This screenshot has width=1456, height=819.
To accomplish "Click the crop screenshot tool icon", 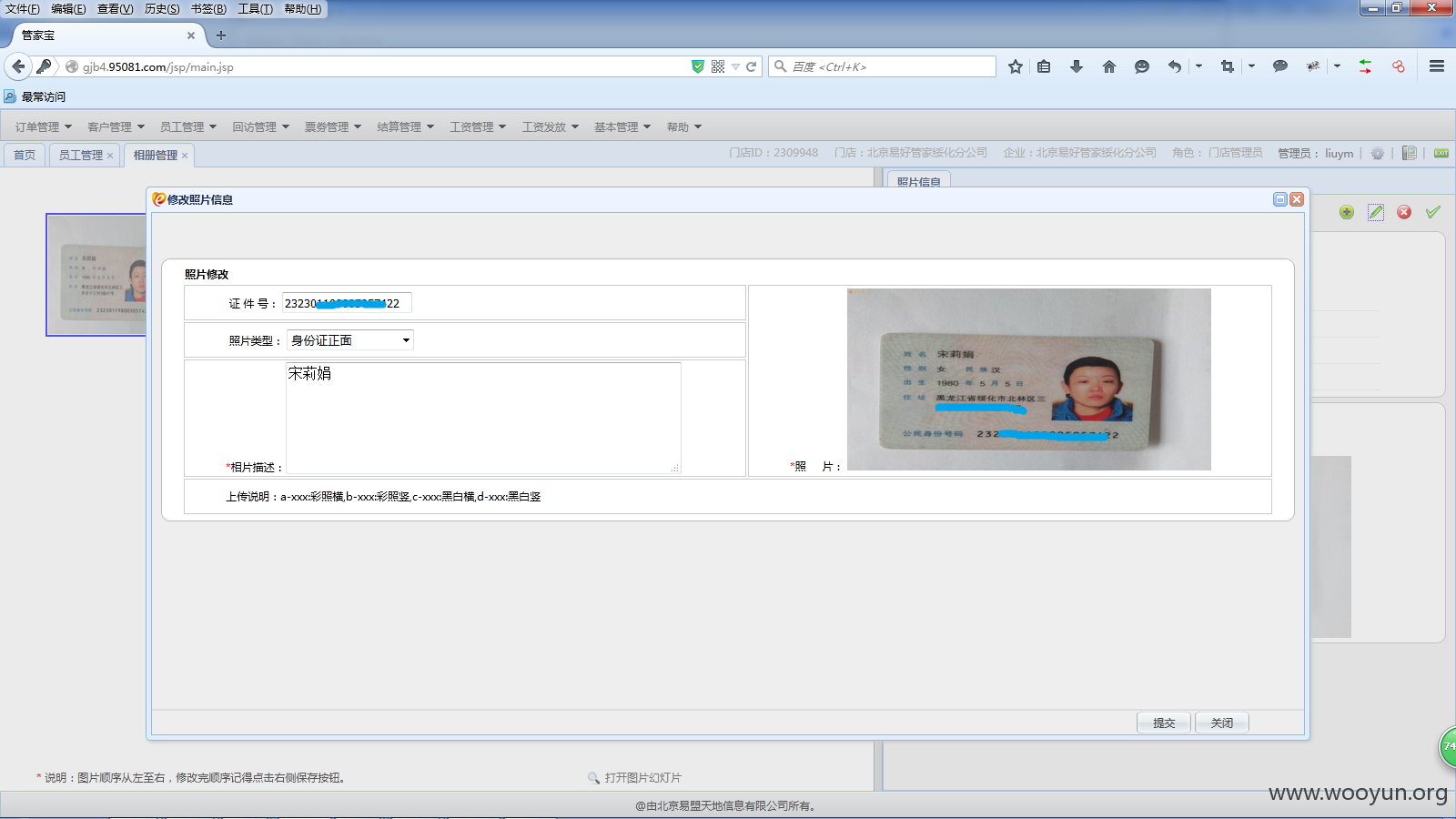I will click(x=1228, y=66).
